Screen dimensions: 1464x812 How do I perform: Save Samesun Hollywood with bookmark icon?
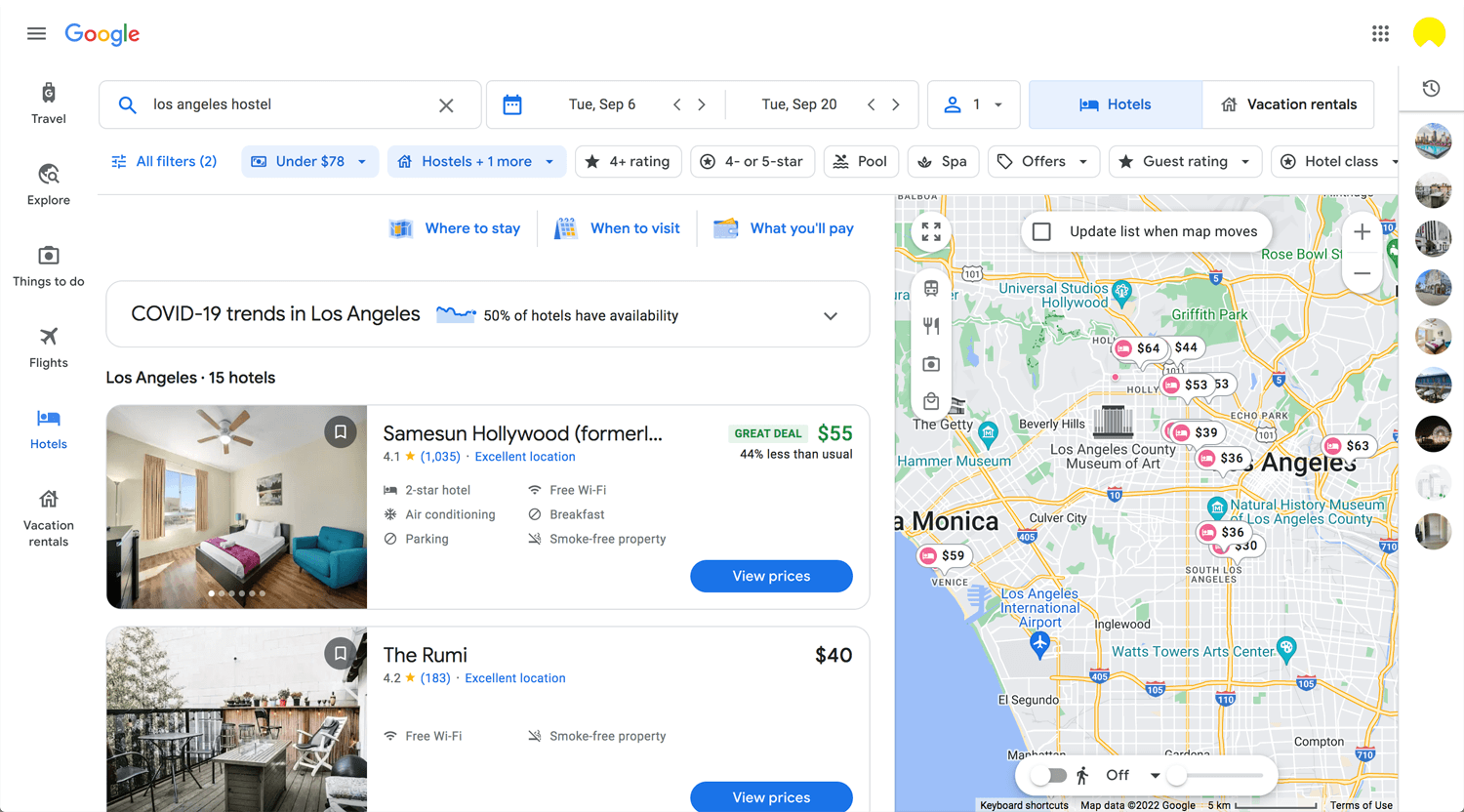coord(340,431)
